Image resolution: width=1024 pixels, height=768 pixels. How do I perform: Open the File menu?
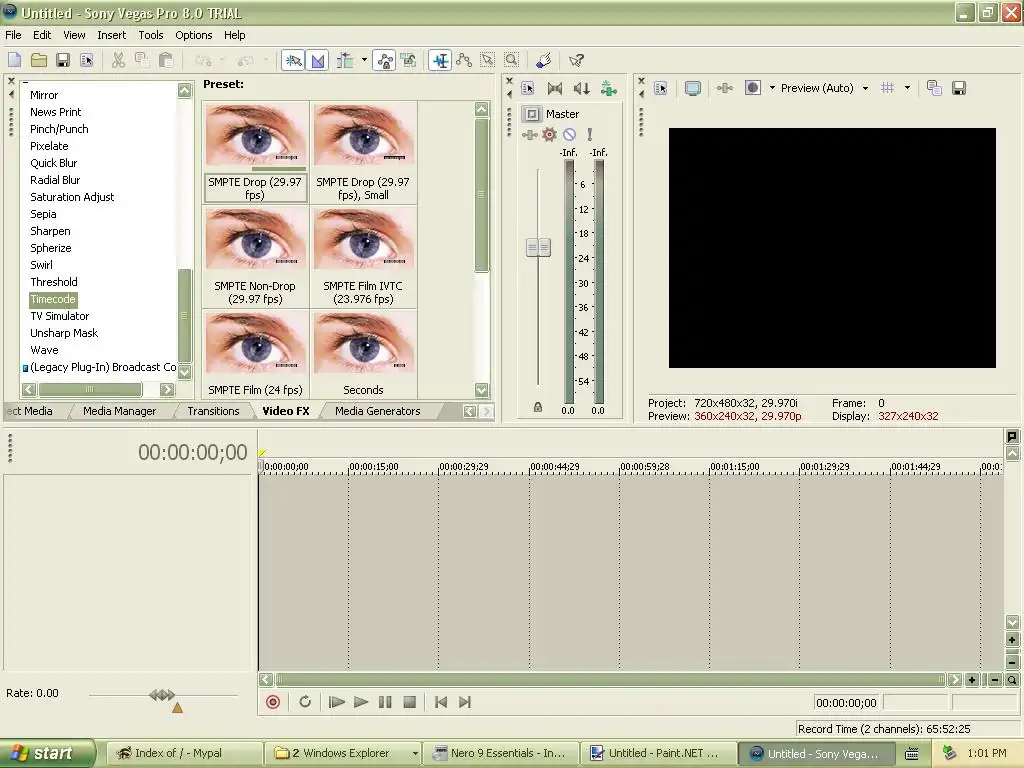pyautogui.click(x=13, y=35)
